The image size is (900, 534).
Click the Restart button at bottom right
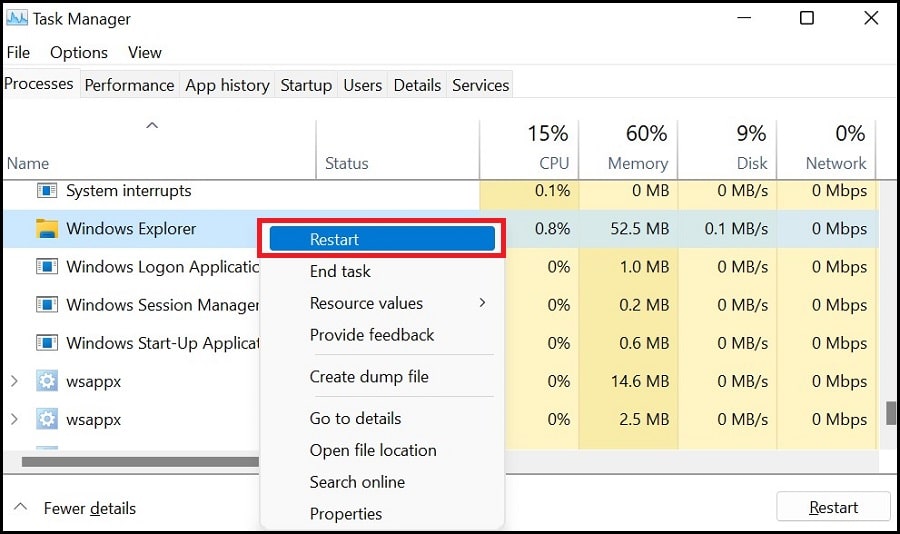833,507
